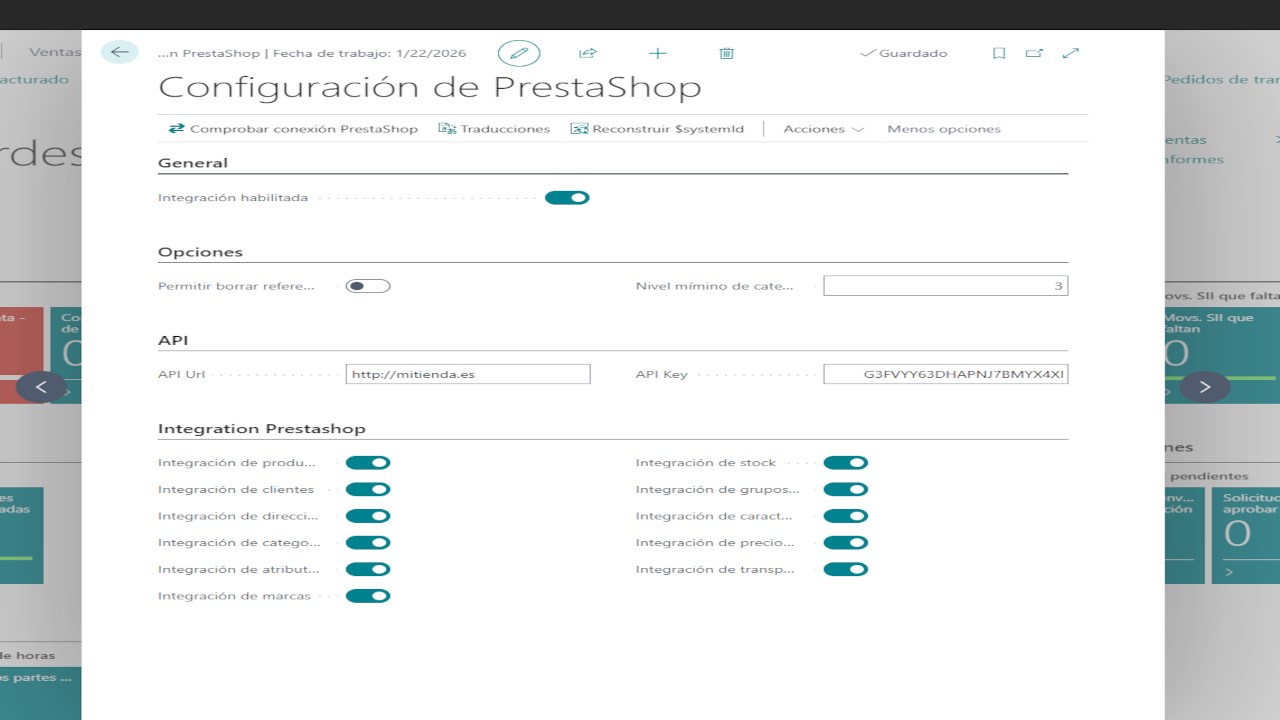
Task: Enable the Integración habilitada toggle
Action: [567, 197]
